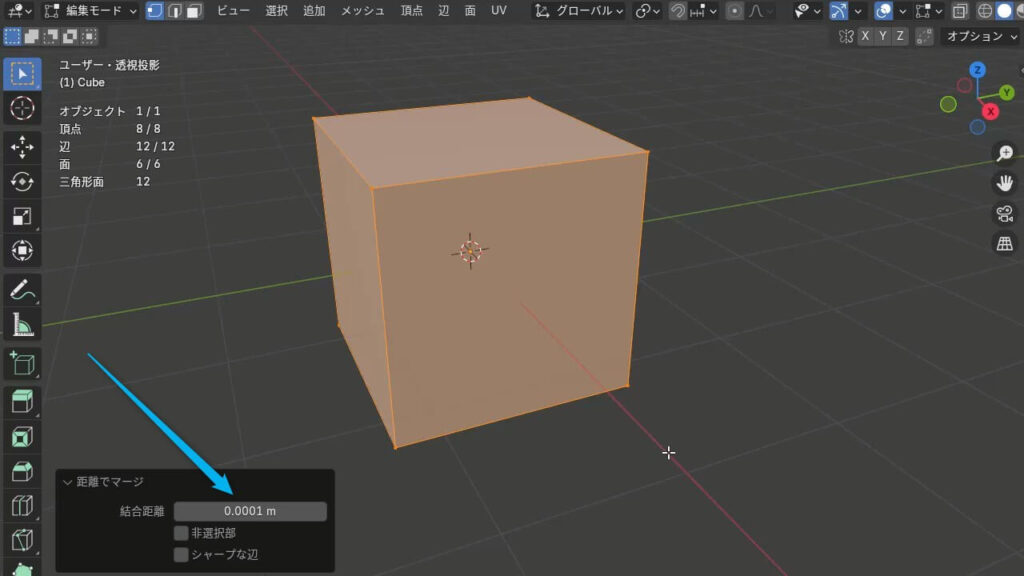Enable edge select mode
Viewport: 1024px width, 576px height.
pyautogui.click(x=174, y=11)
